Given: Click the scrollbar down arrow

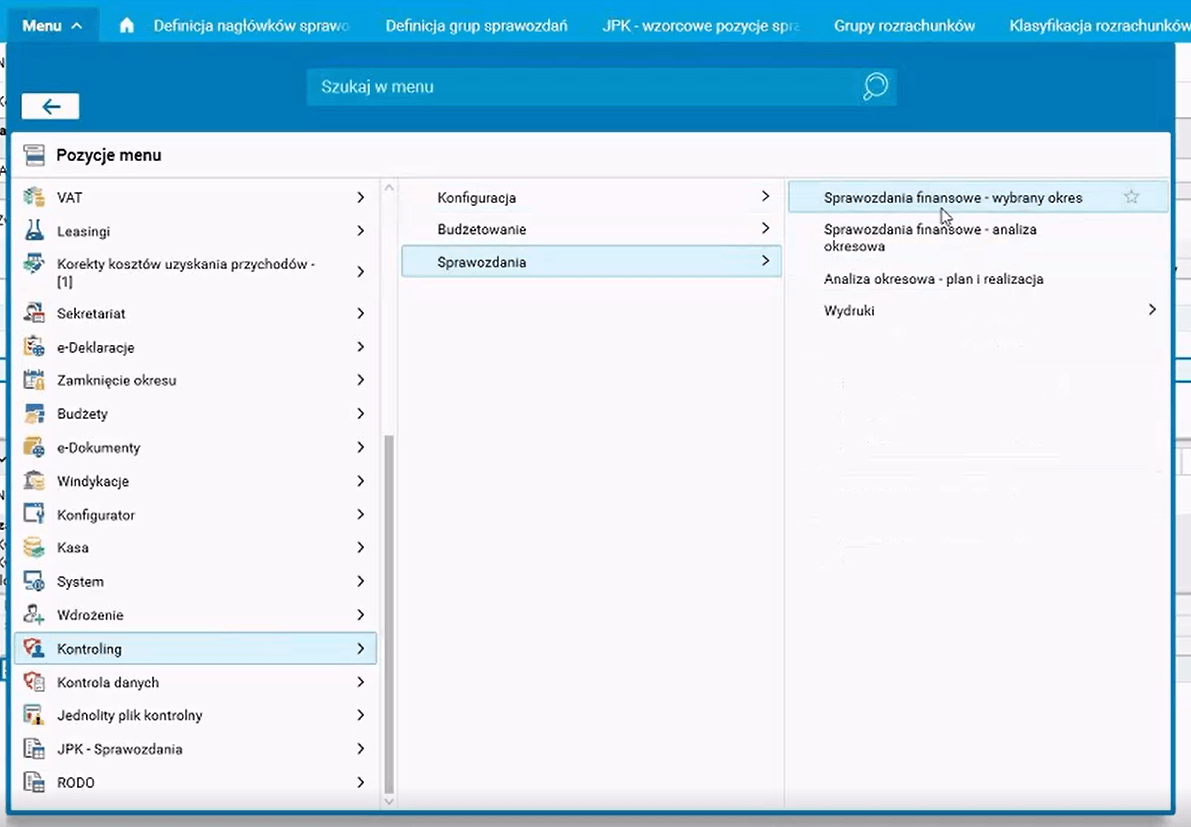Looking at the screenshot, I should coord(389,801).
